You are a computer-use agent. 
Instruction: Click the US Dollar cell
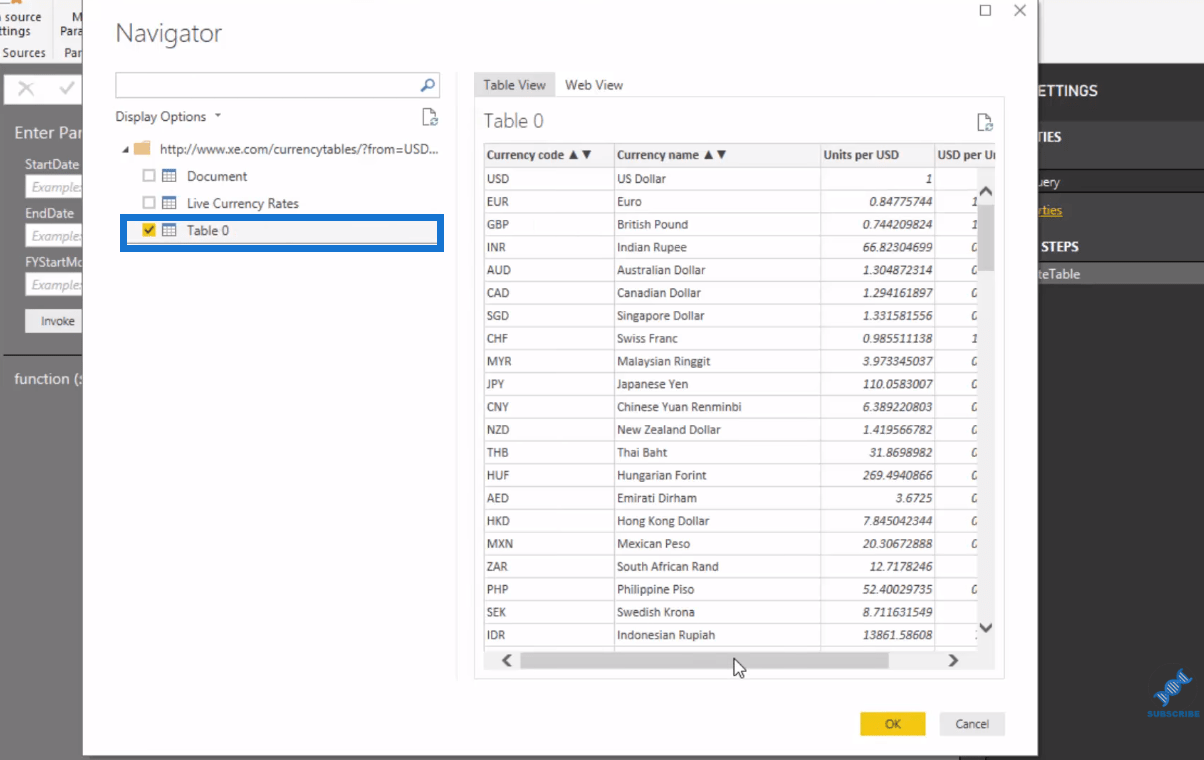(717, 178)
